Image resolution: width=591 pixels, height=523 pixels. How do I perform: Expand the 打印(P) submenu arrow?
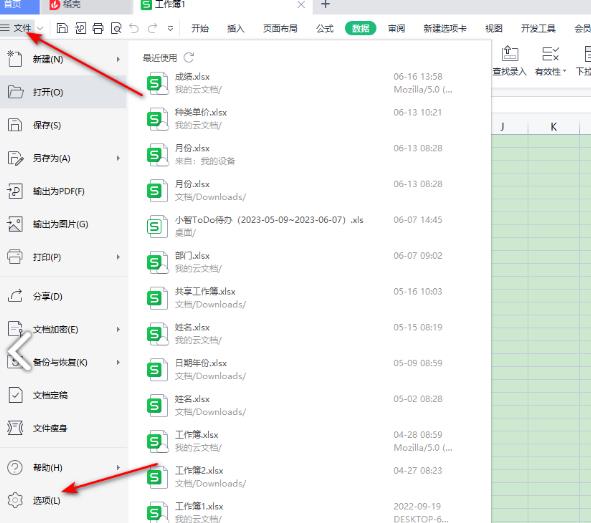tap(118, 257)
